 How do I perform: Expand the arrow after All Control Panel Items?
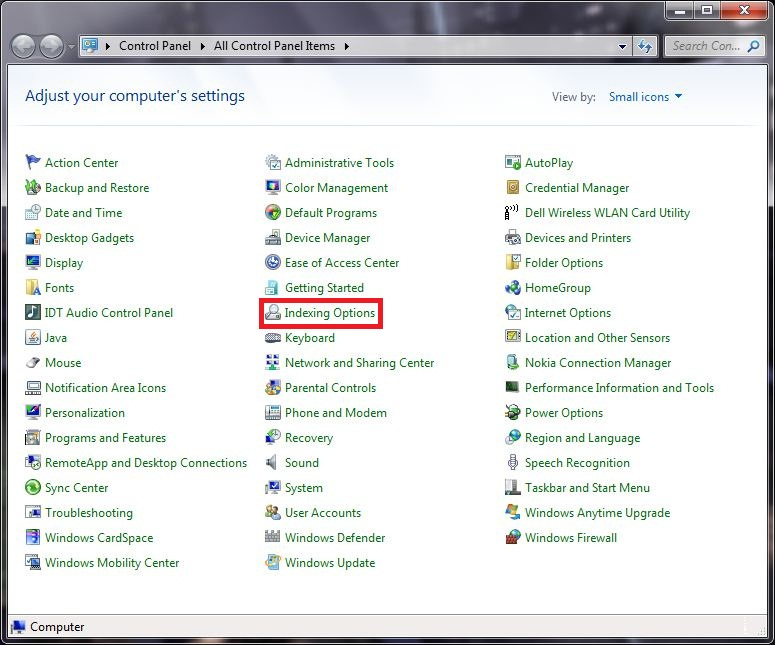pyautogui.click(x=346, y=46)
